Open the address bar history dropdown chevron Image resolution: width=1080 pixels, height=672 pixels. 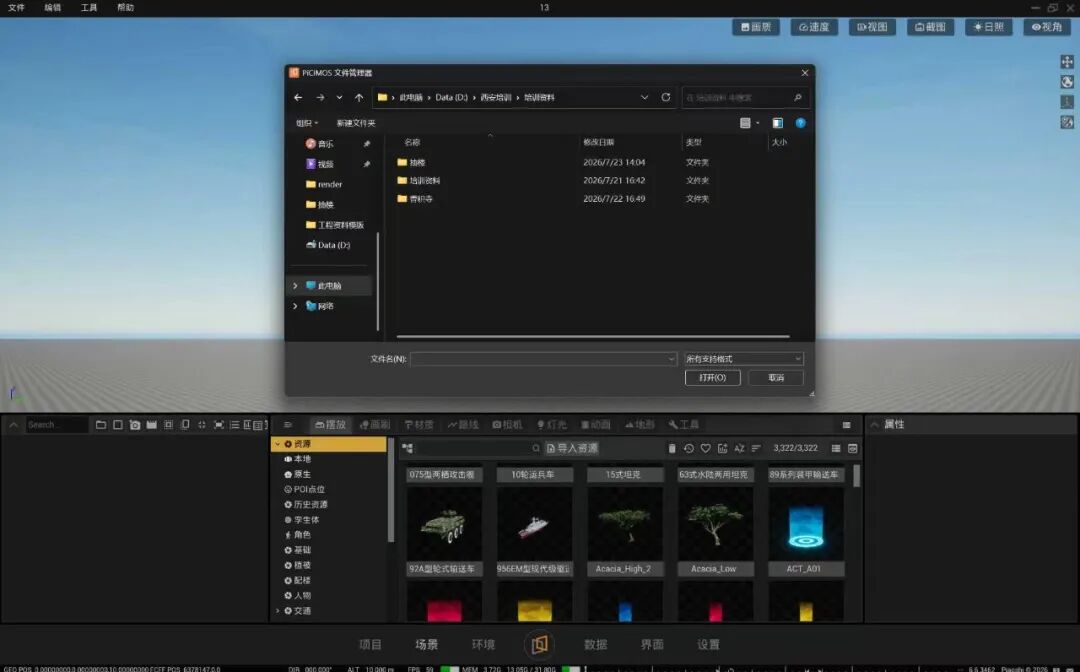tap(645, 97)
